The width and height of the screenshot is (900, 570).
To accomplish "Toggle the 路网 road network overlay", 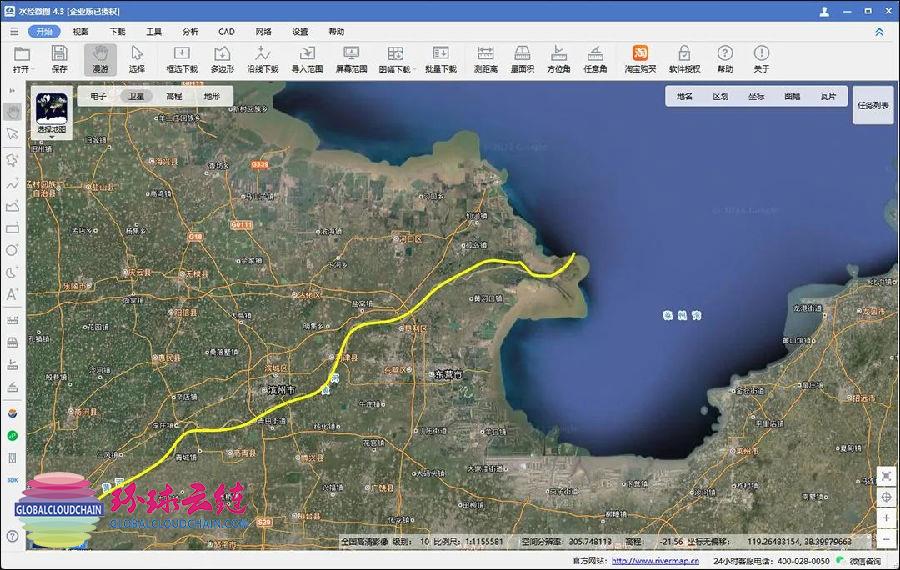I will tap(792, 97).
